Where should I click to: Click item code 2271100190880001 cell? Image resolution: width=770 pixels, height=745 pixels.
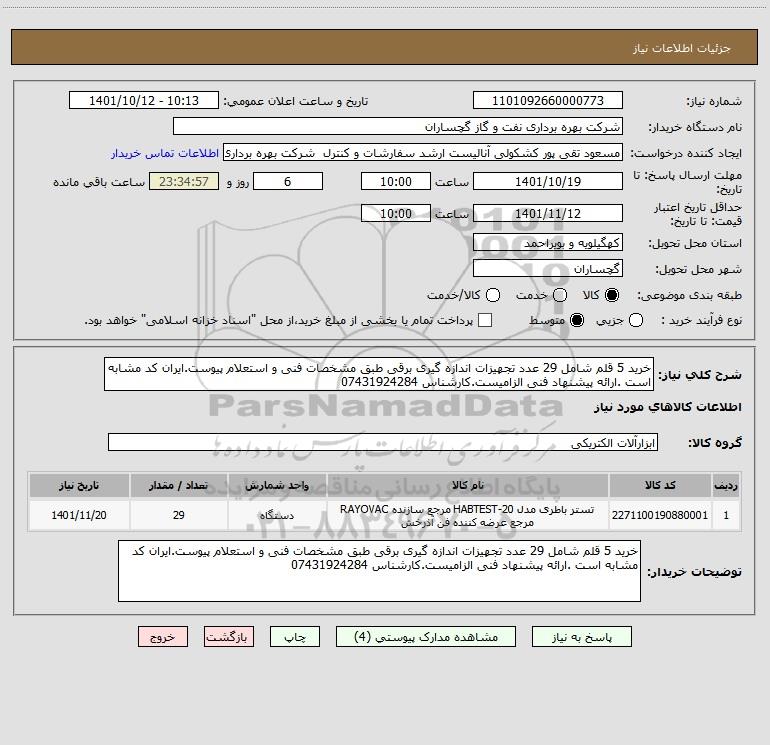(x=660, y=515)
